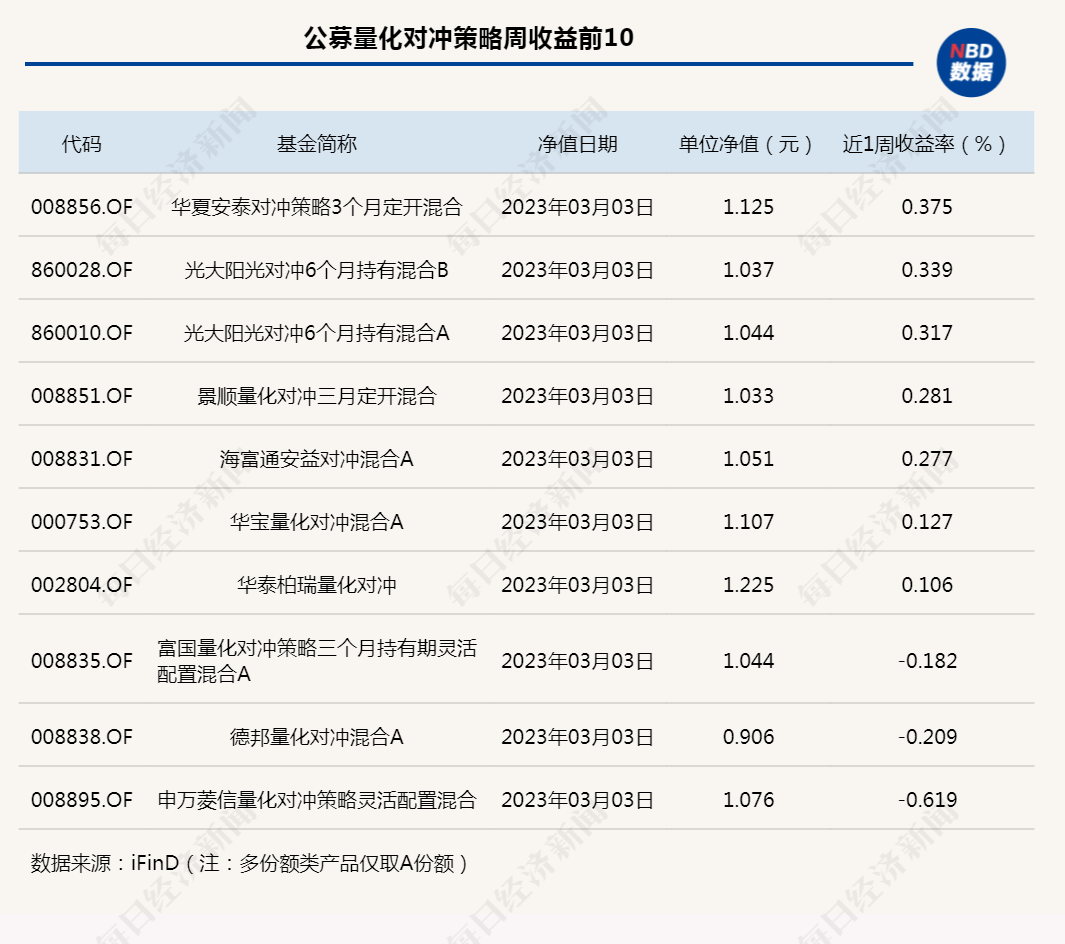Click the date in the 002804.OF row
Image resolution: width=1065 pixels, height=944 pixels.
(577, 585)
